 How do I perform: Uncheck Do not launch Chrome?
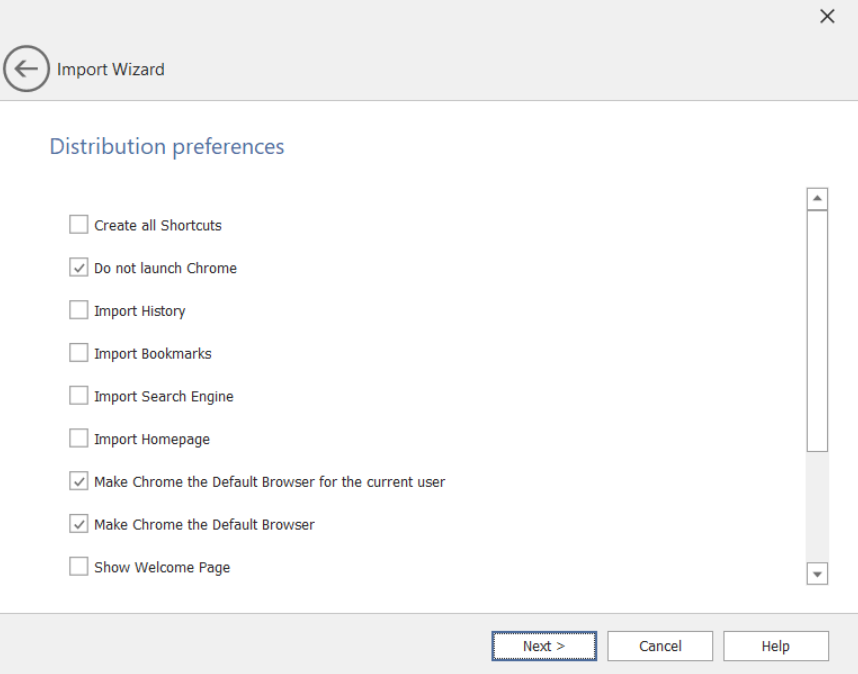[78, 267]
